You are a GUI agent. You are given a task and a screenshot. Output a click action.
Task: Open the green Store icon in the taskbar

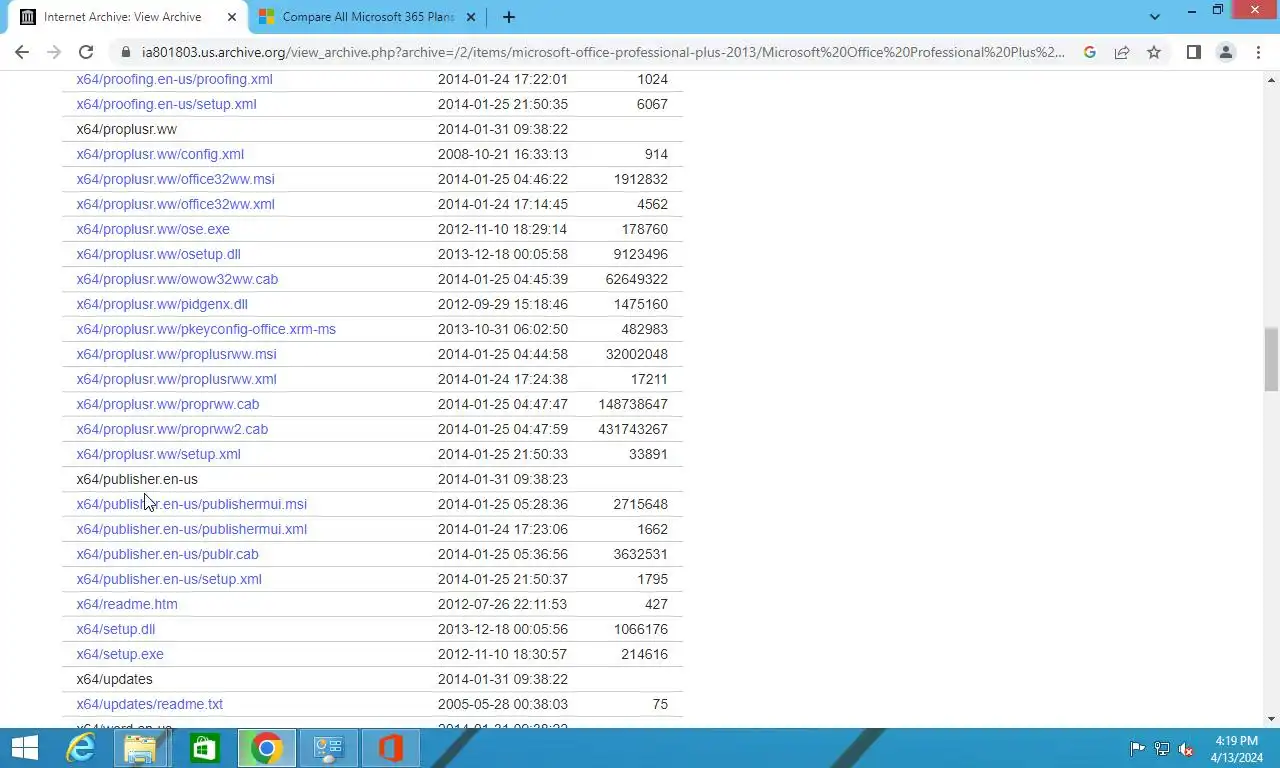[204, 748]
